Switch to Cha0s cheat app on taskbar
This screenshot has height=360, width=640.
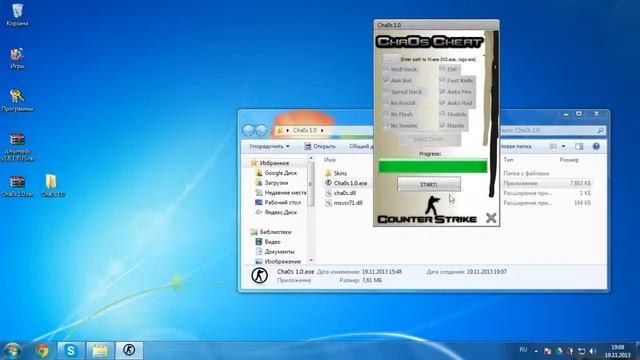129,351
